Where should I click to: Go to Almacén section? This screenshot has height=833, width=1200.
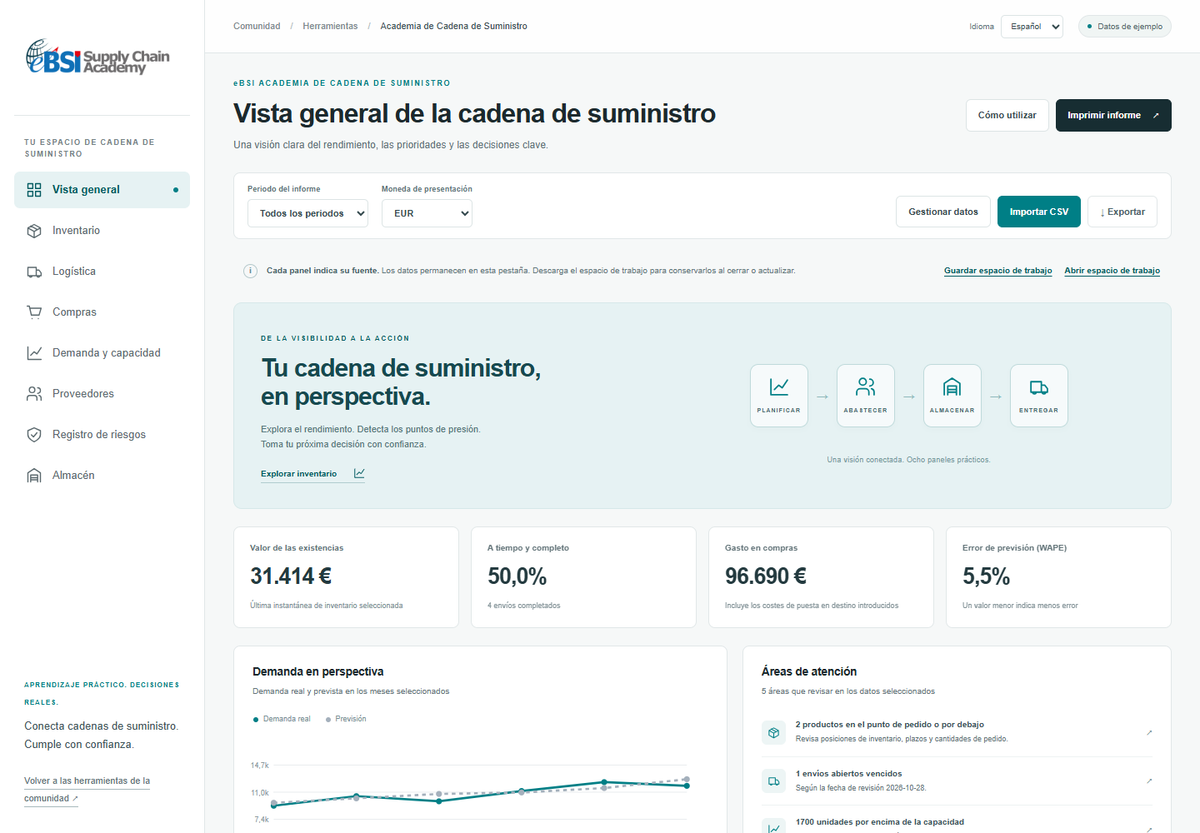(102, 476)
